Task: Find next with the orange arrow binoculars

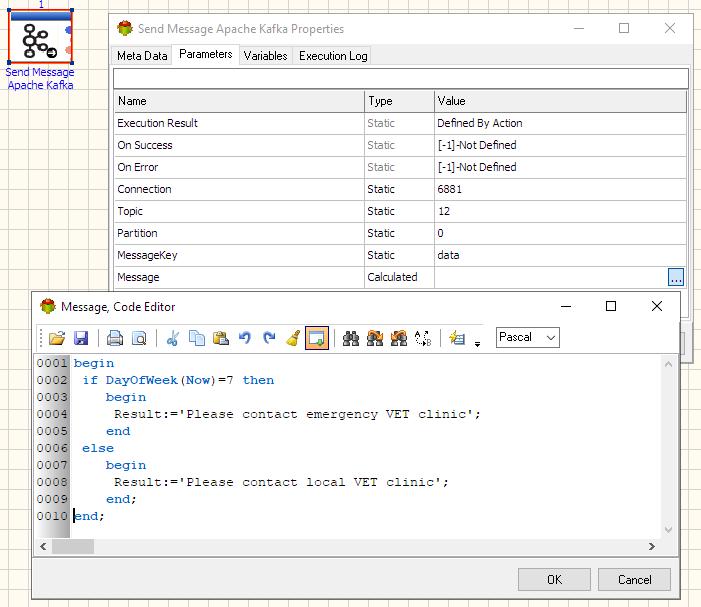Action: (x=375, y=338)
